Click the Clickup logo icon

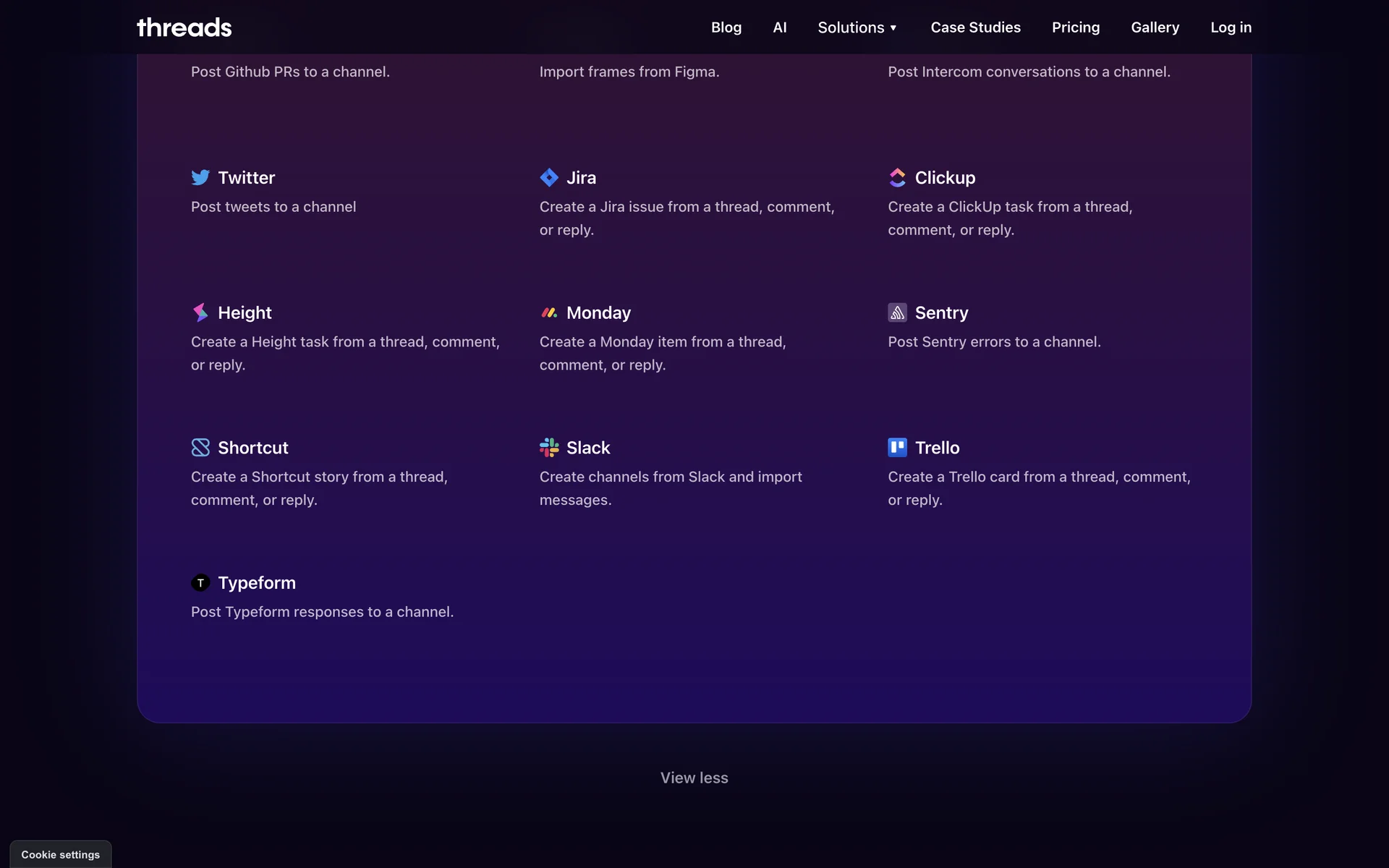897,177
